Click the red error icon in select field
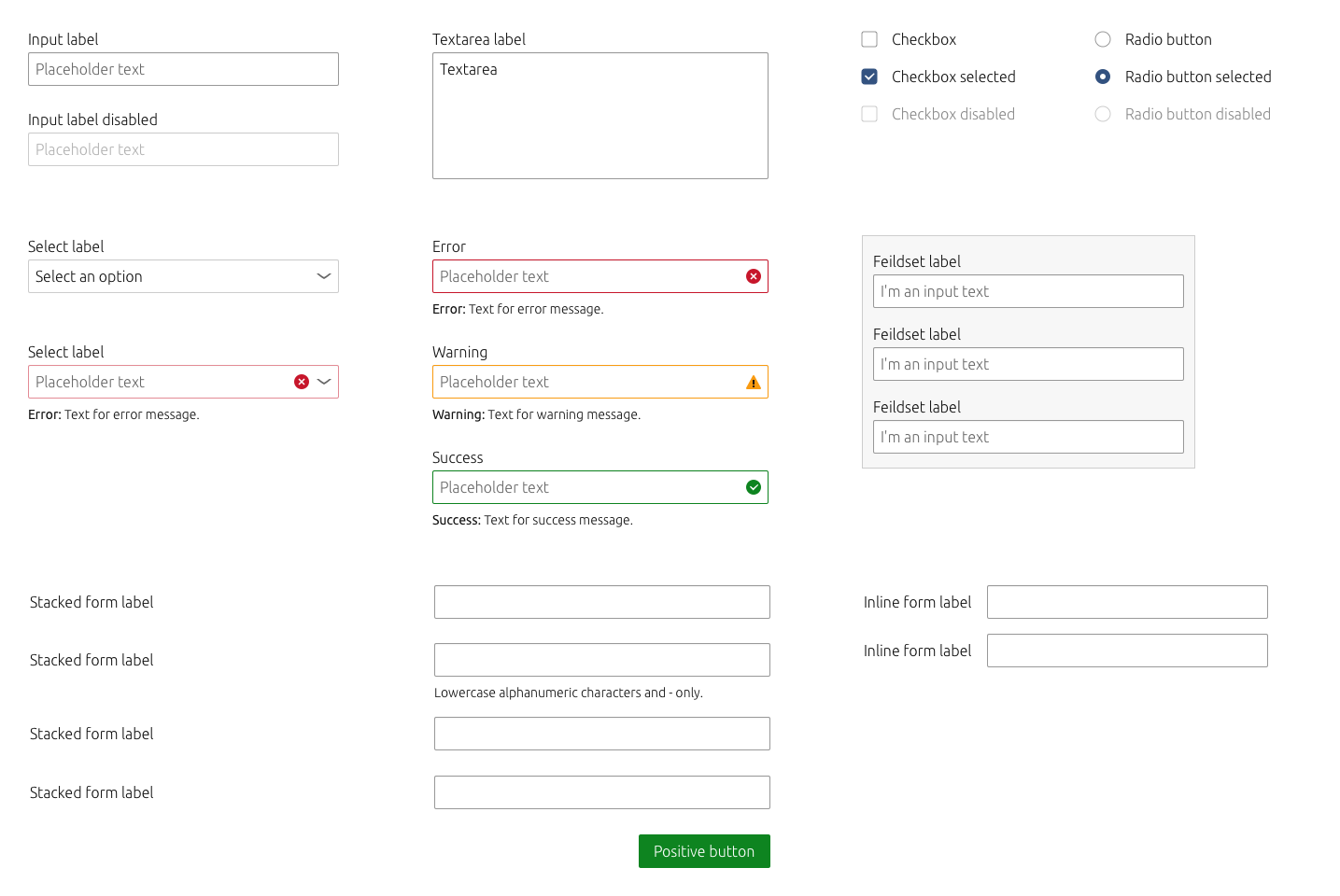 tap(302, 382)
